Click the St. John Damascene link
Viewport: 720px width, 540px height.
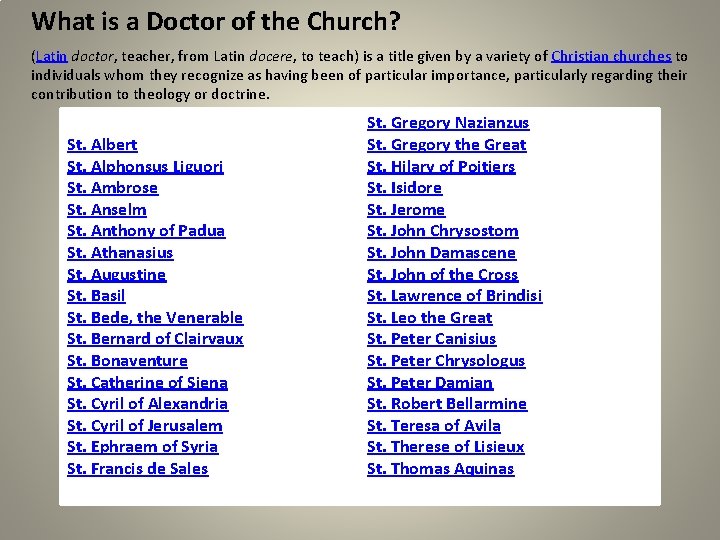pos(441,253)
